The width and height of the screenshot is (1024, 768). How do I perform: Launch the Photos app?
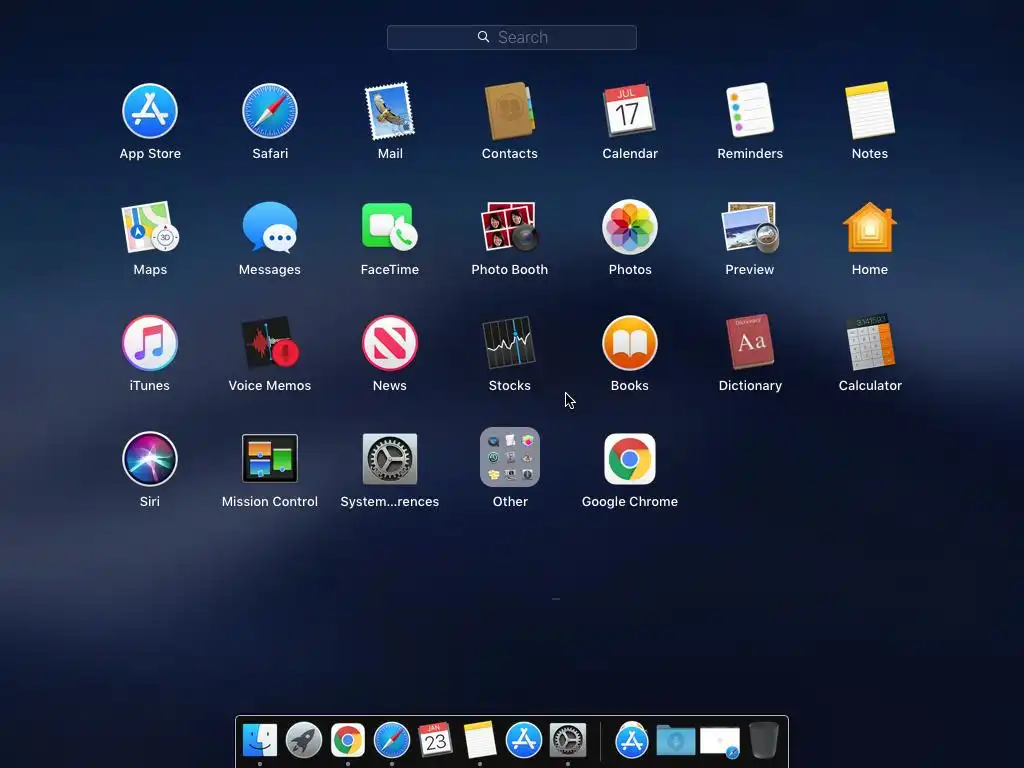click(630, 227)
